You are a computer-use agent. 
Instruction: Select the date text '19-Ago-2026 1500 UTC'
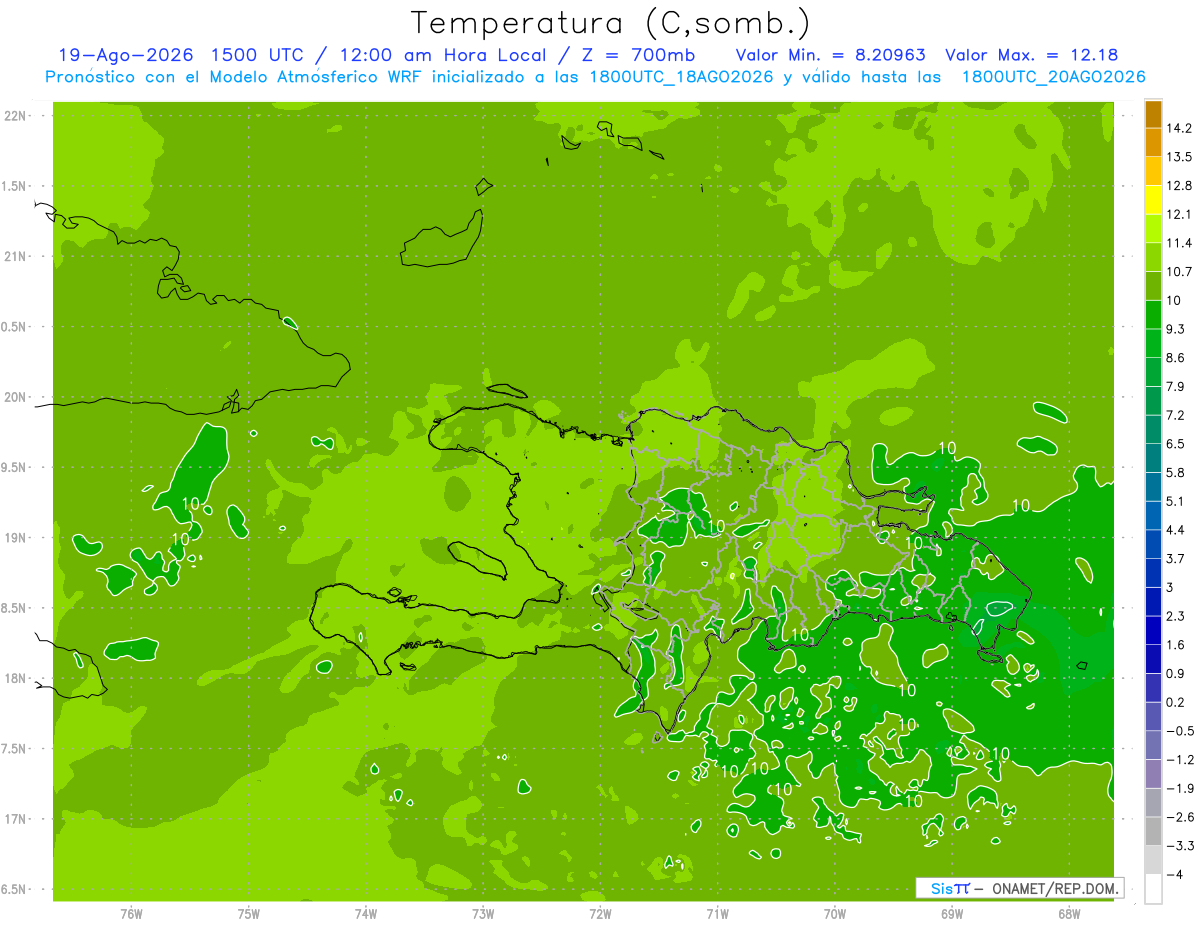point(183,55)
